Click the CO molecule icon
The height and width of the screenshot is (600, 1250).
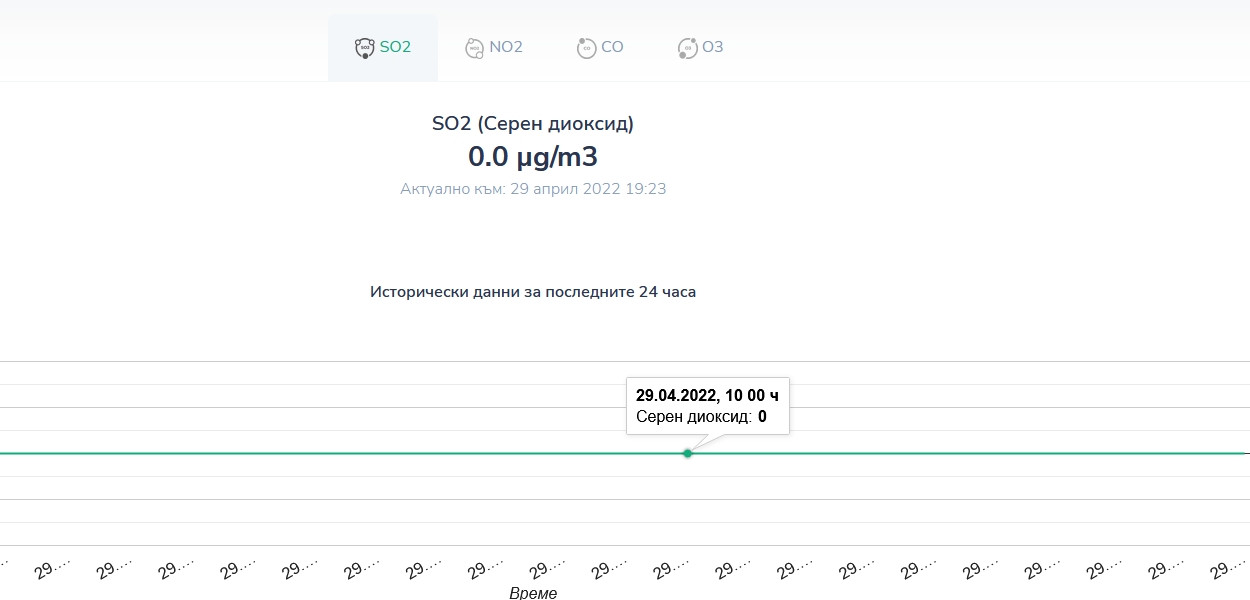tap(586, 48)
